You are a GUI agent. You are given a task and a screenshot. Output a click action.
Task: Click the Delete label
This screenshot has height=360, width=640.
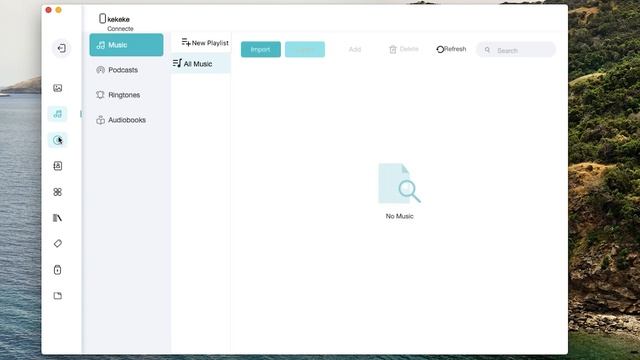[x=409, y=49]
